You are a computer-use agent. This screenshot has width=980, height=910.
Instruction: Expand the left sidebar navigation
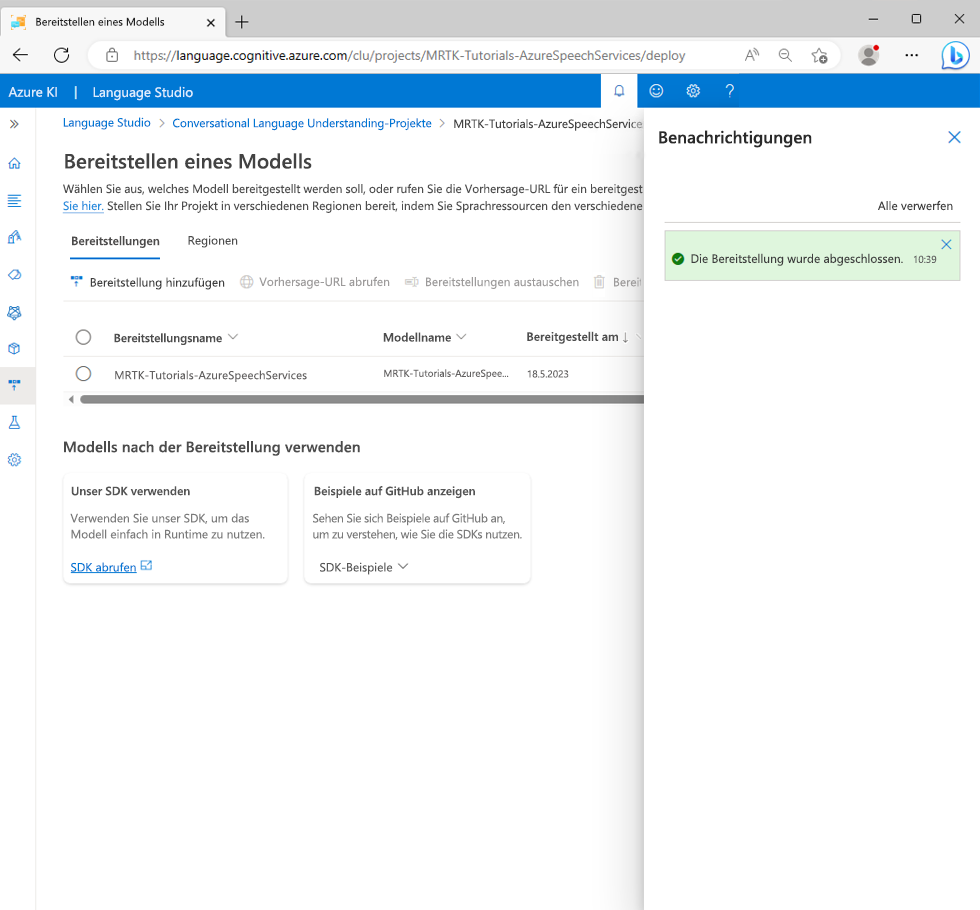[14, 124]
